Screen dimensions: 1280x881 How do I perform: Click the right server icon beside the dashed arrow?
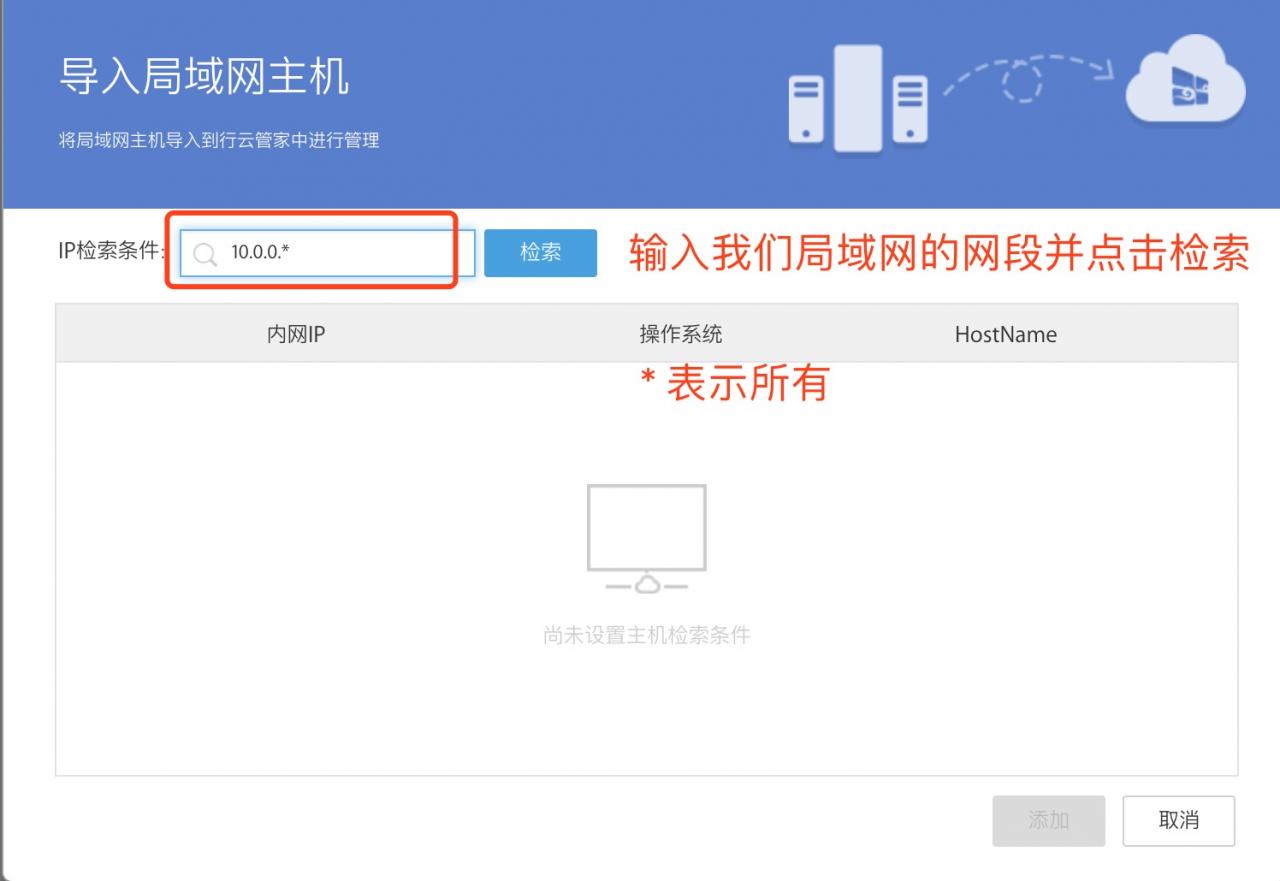(x=909, y=109)
